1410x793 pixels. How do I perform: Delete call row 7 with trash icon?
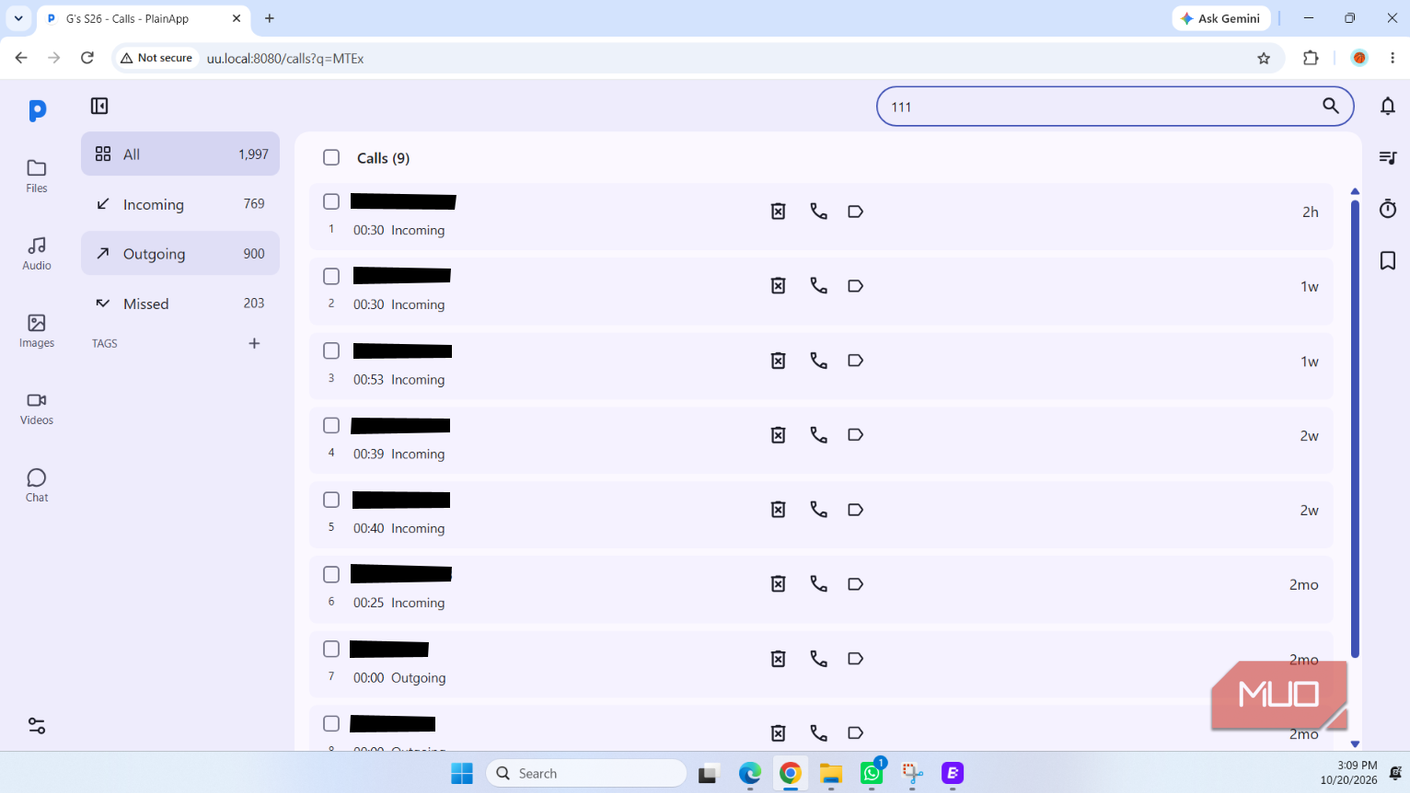tap(778, 659)
